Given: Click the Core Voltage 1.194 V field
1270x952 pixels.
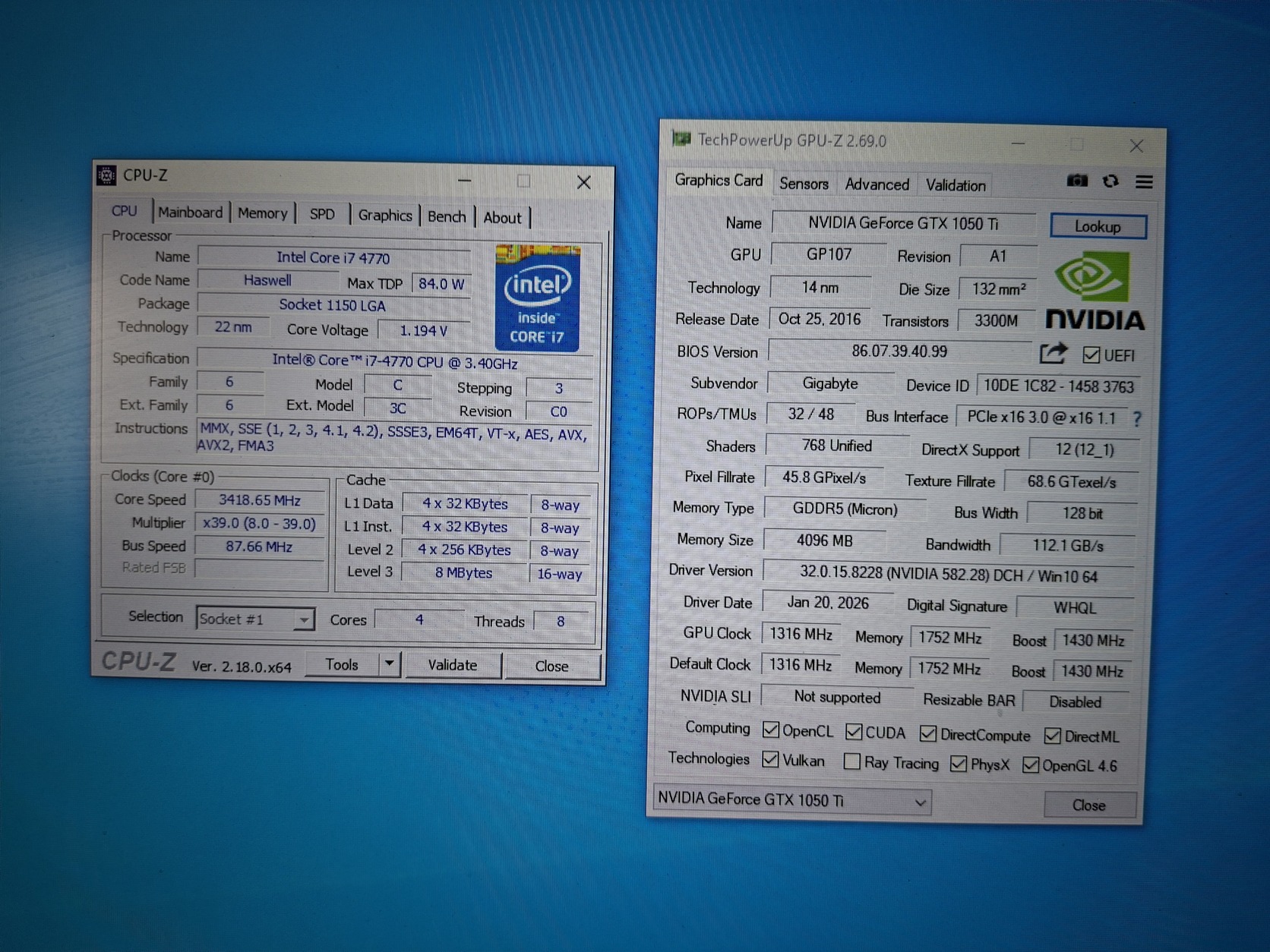Looking at the screenshot, I should coord(424,330).
